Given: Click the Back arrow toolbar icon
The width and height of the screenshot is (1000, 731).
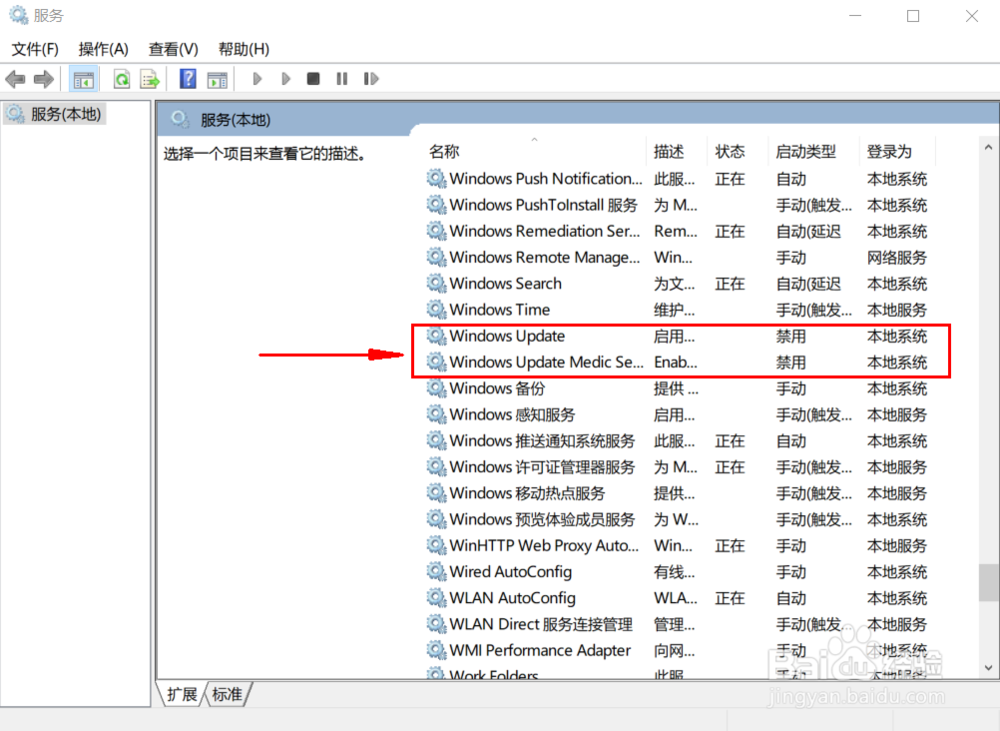Looking at the screenshot, I should [15, 79].
